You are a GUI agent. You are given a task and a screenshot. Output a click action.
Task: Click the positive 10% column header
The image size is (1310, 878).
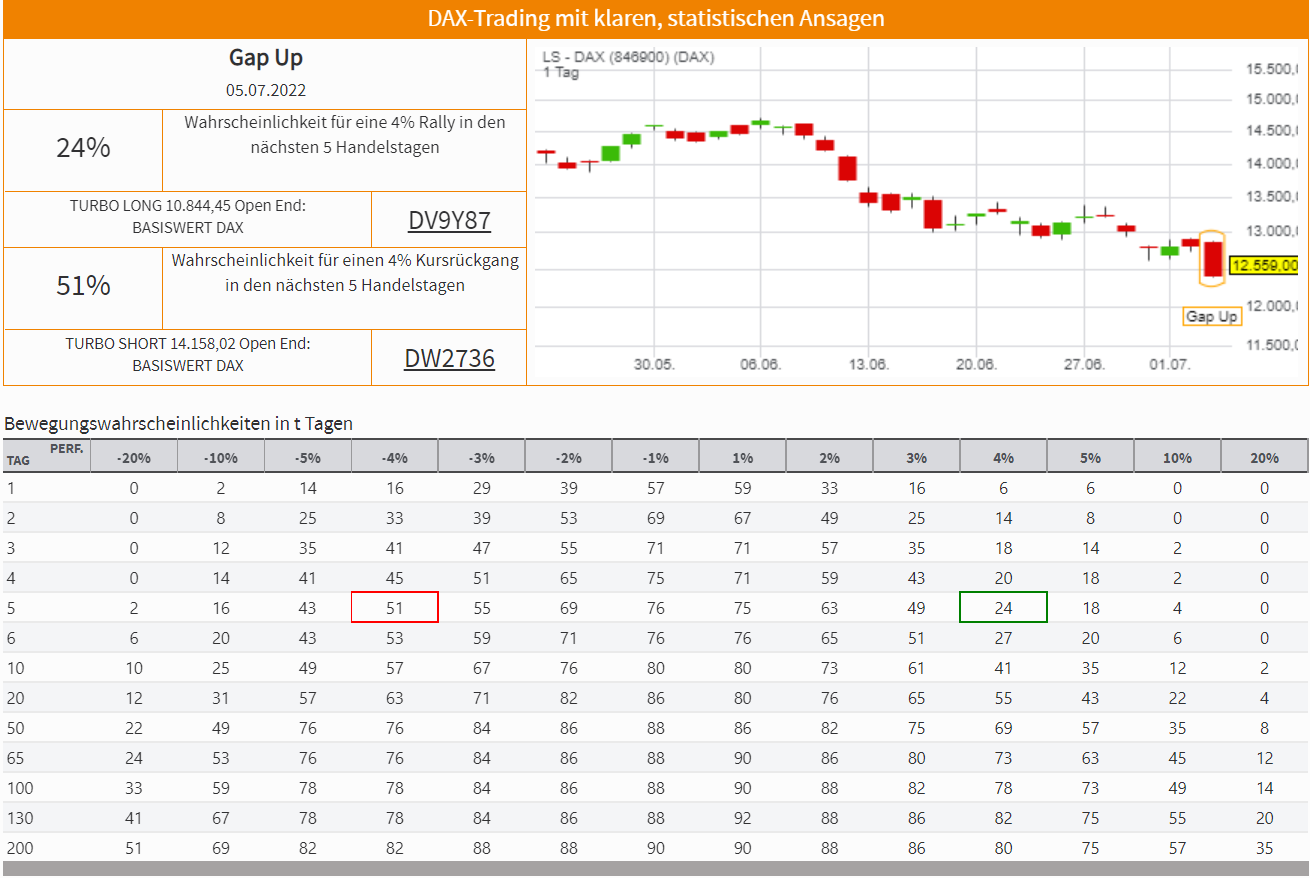pos(1178,458)
